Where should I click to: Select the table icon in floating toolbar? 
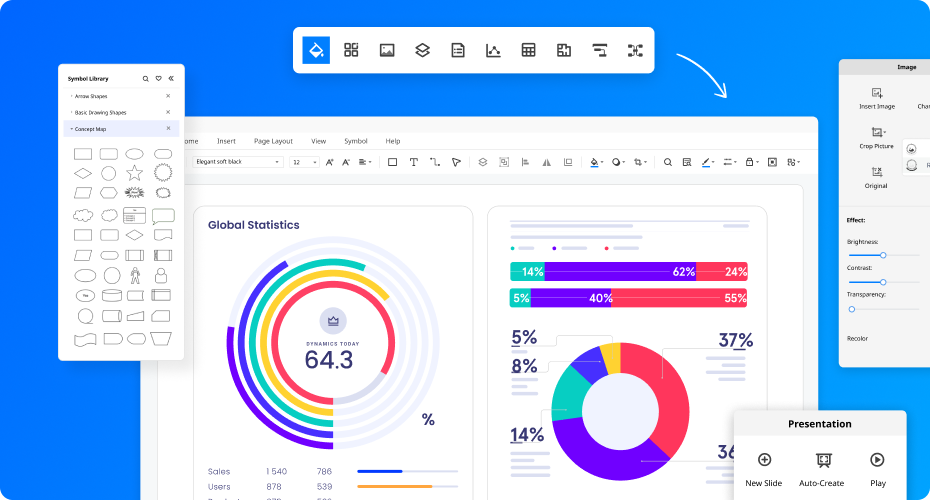(528, 50)
